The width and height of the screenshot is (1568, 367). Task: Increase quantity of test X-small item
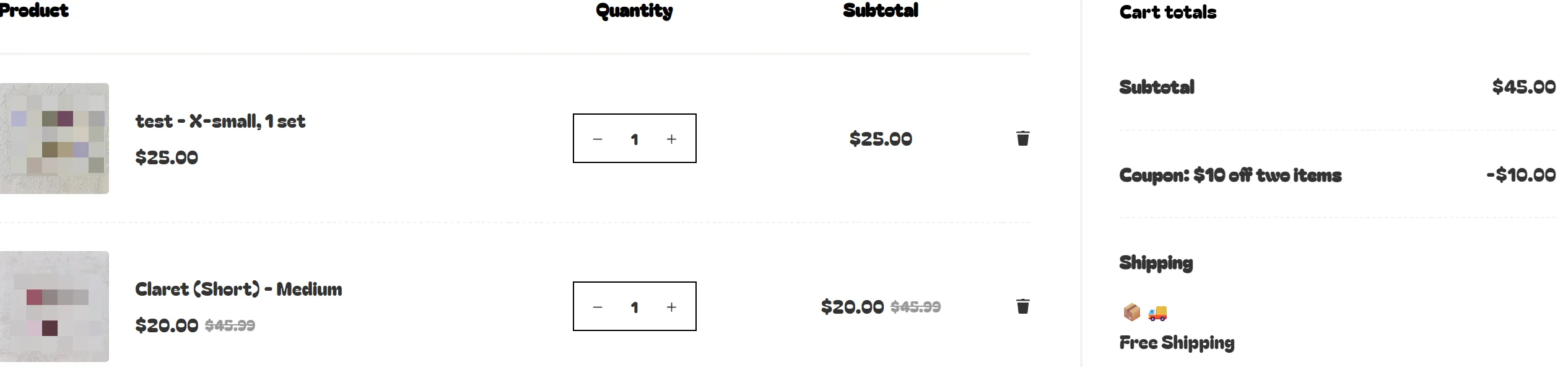671,139
